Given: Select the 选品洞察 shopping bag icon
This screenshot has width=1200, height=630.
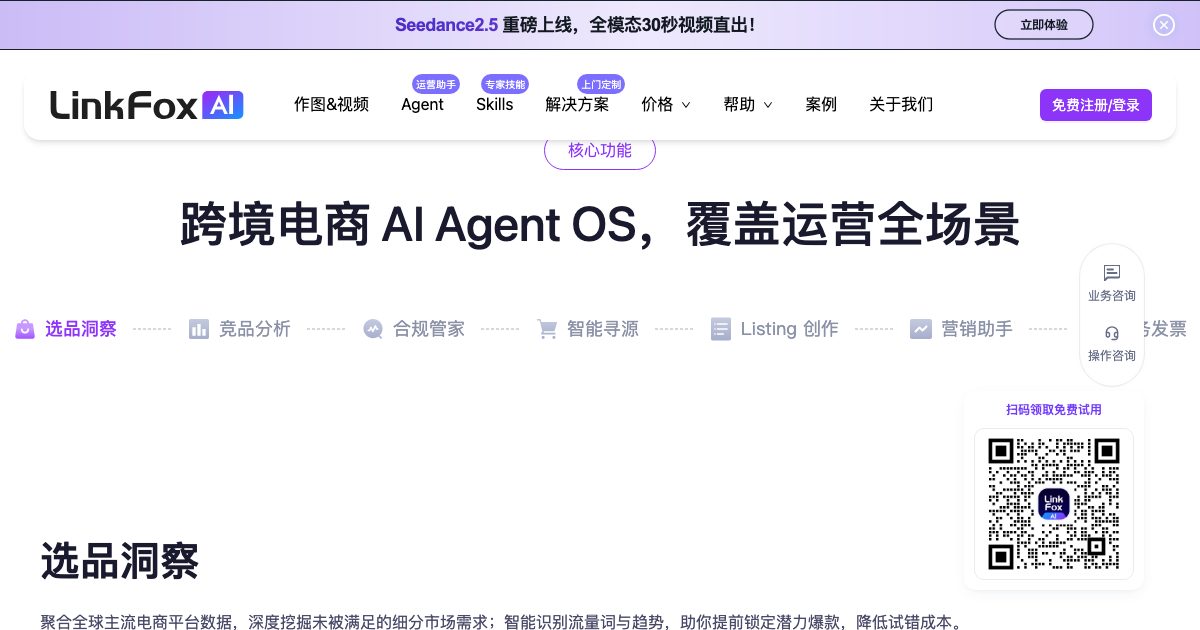Looking at the screenshot, I should pos(25,329).
